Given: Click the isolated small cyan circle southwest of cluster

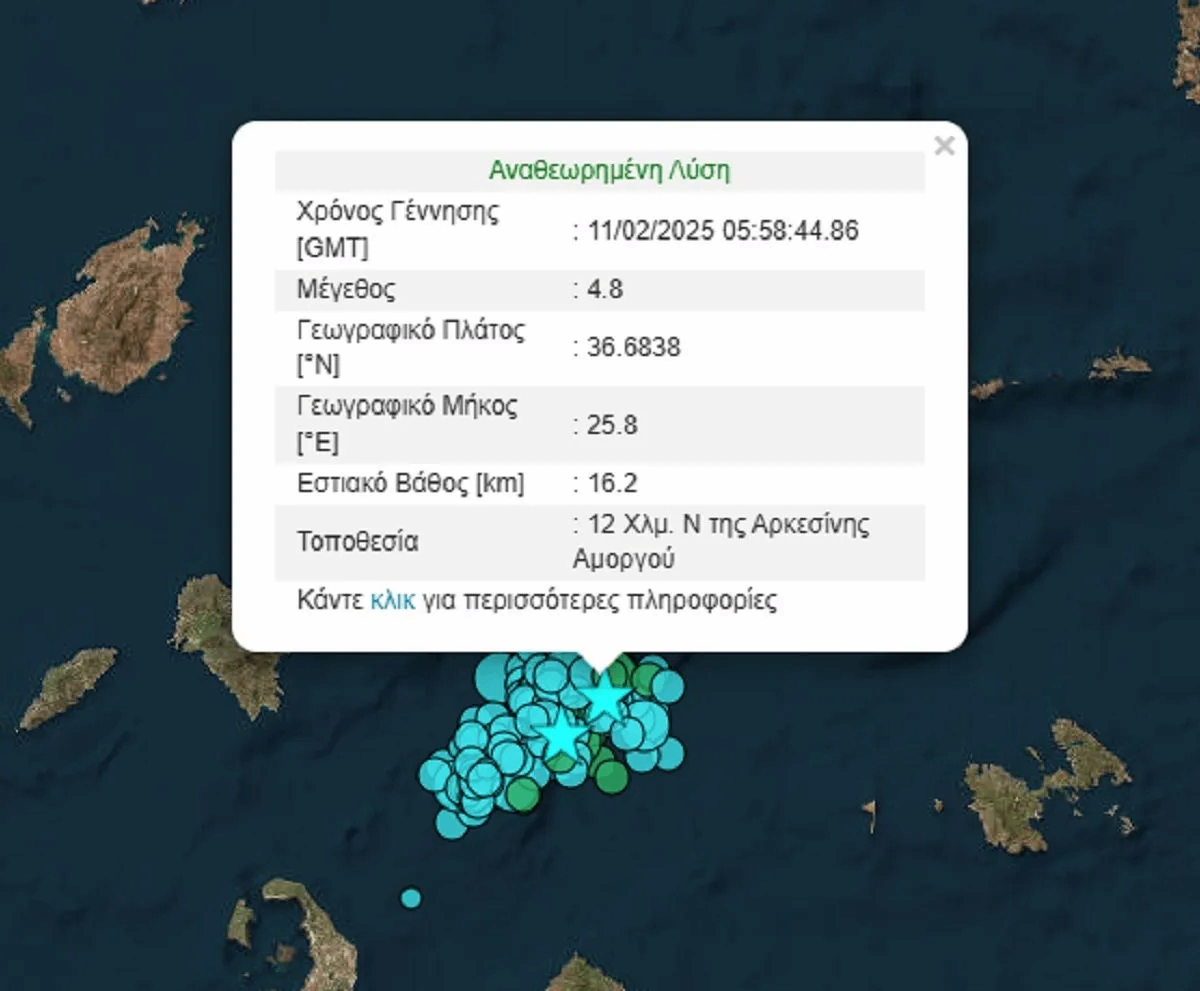Looking at the screenshot, I should 411,898.
